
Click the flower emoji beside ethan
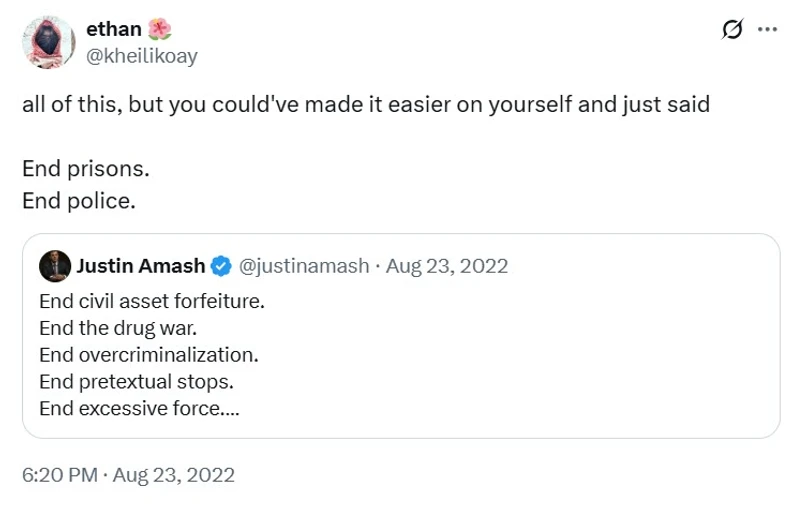[160, 30]
